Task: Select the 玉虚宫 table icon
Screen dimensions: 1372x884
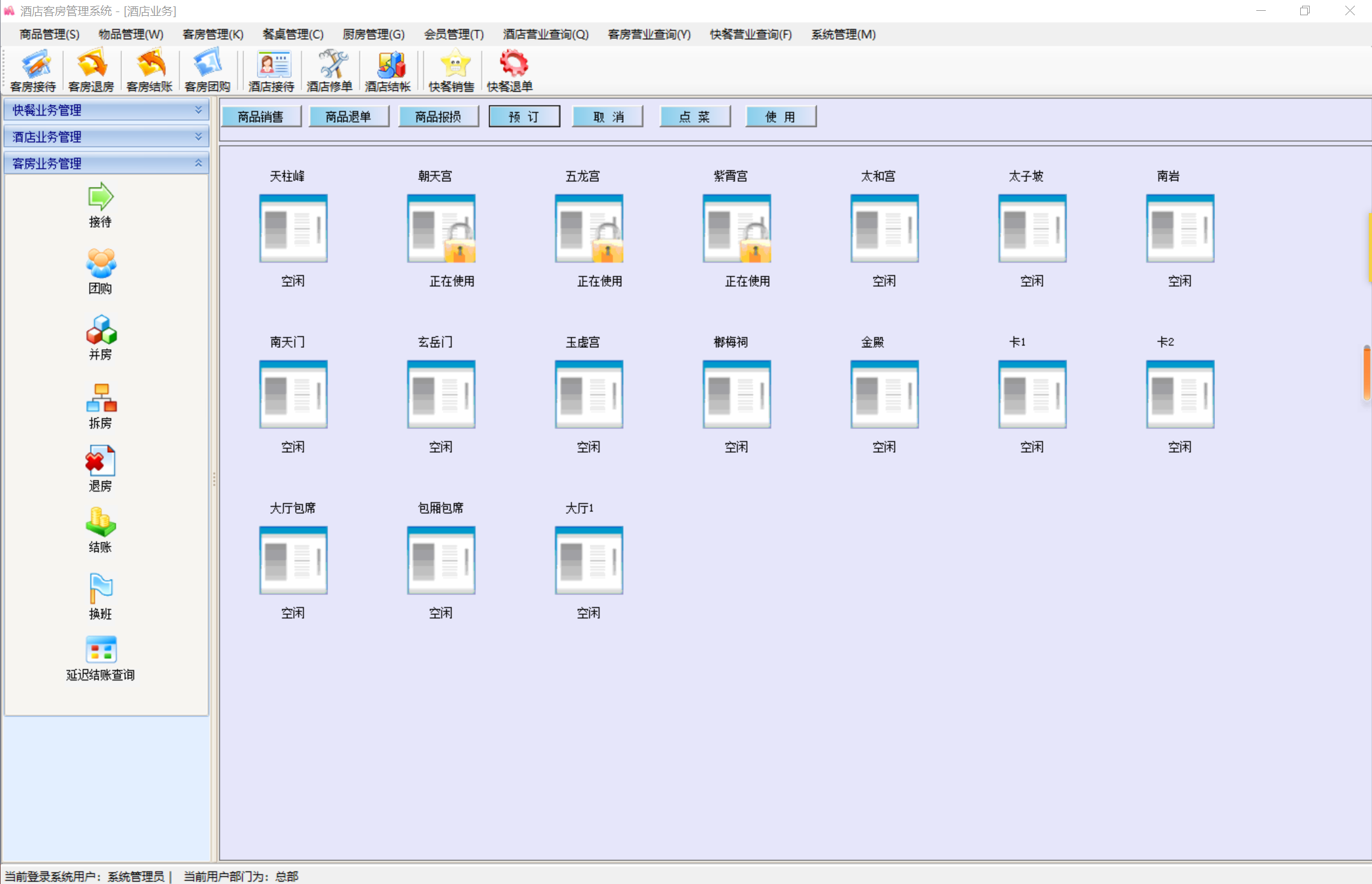Action: pyautogui.click(x=589, y=394)
